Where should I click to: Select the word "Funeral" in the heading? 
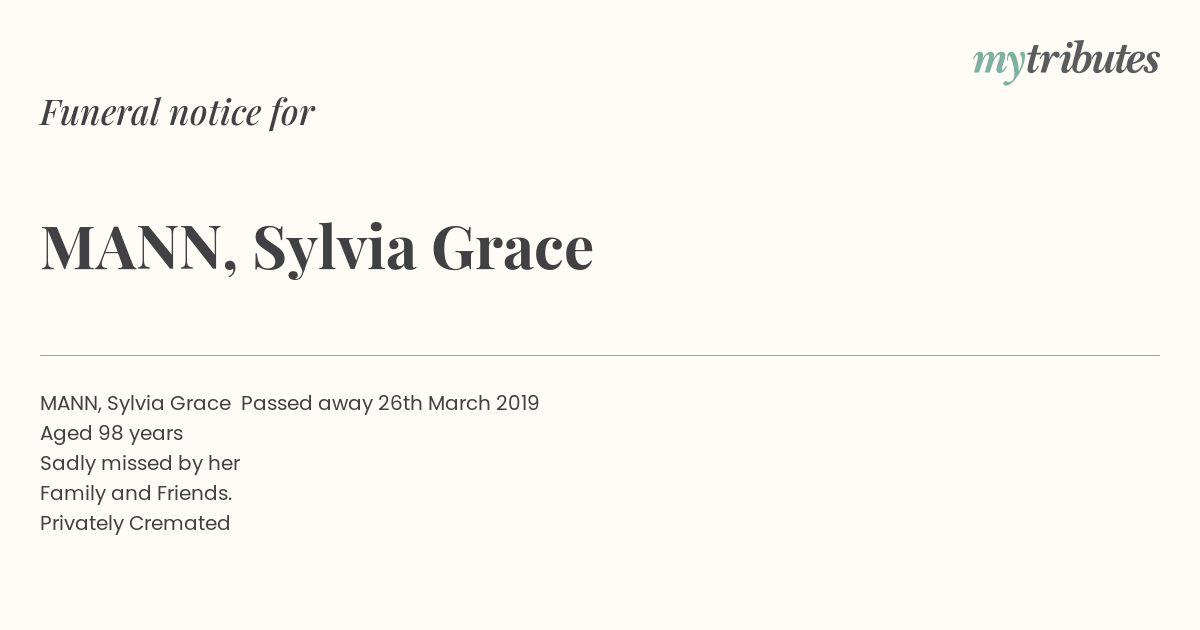100,112
